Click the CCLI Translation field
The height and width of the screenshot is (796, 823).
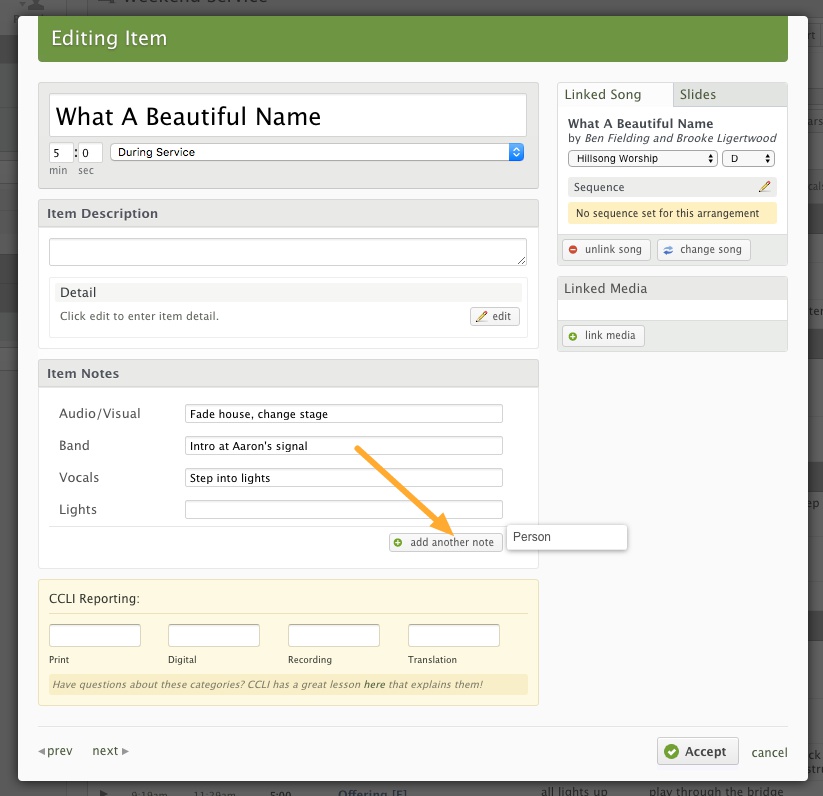pos(454,635)
